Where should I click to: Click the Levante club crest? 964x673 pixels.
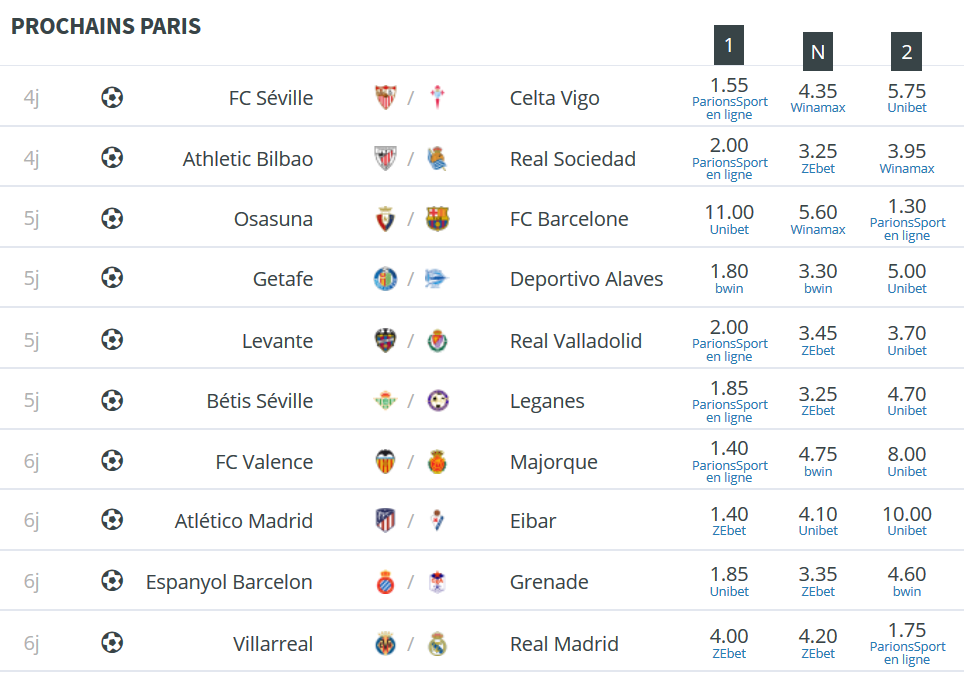tap(385, 340)
